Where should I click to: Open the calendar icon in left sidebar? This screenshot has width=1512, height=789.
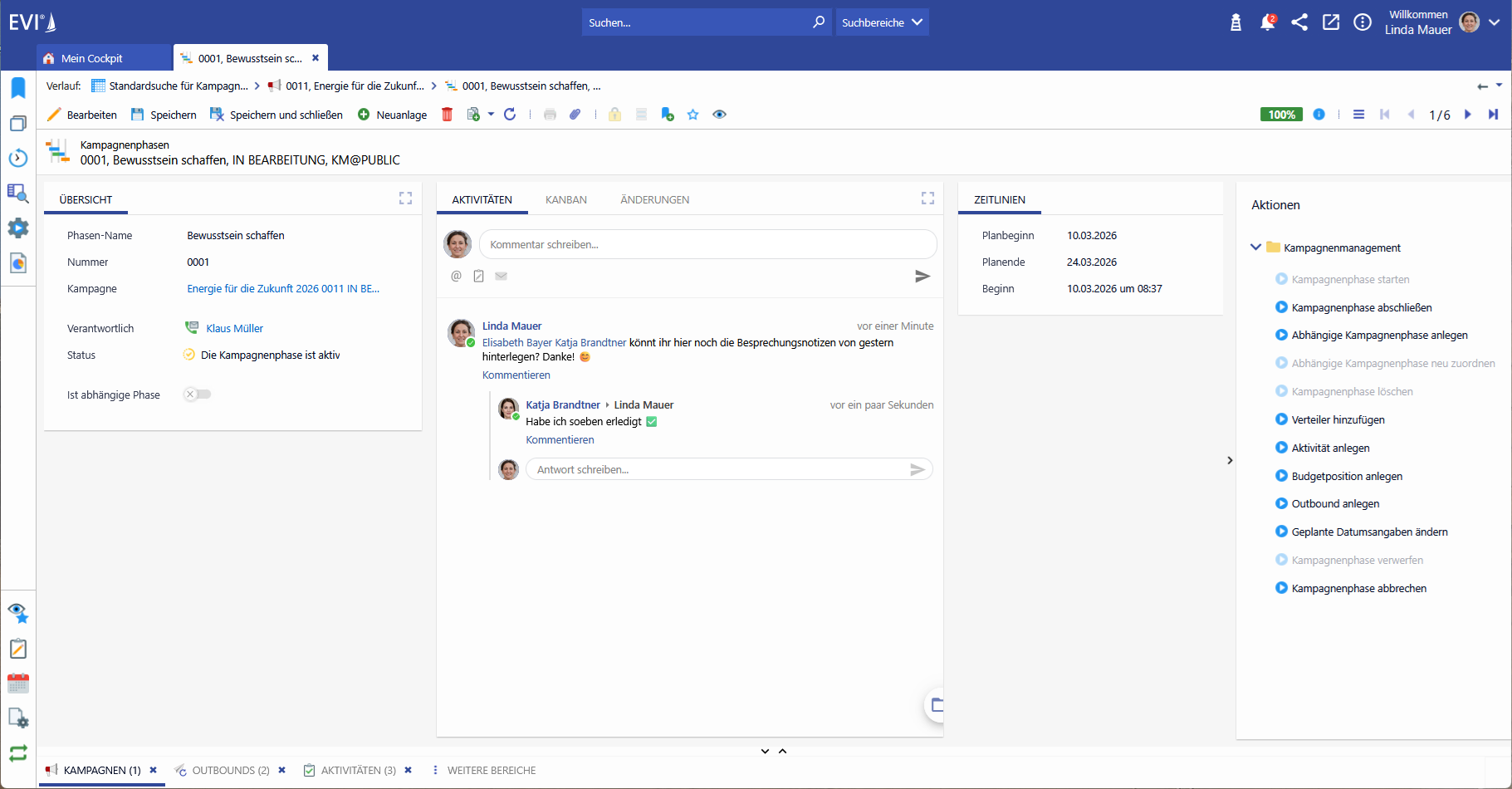coord(18,684)
